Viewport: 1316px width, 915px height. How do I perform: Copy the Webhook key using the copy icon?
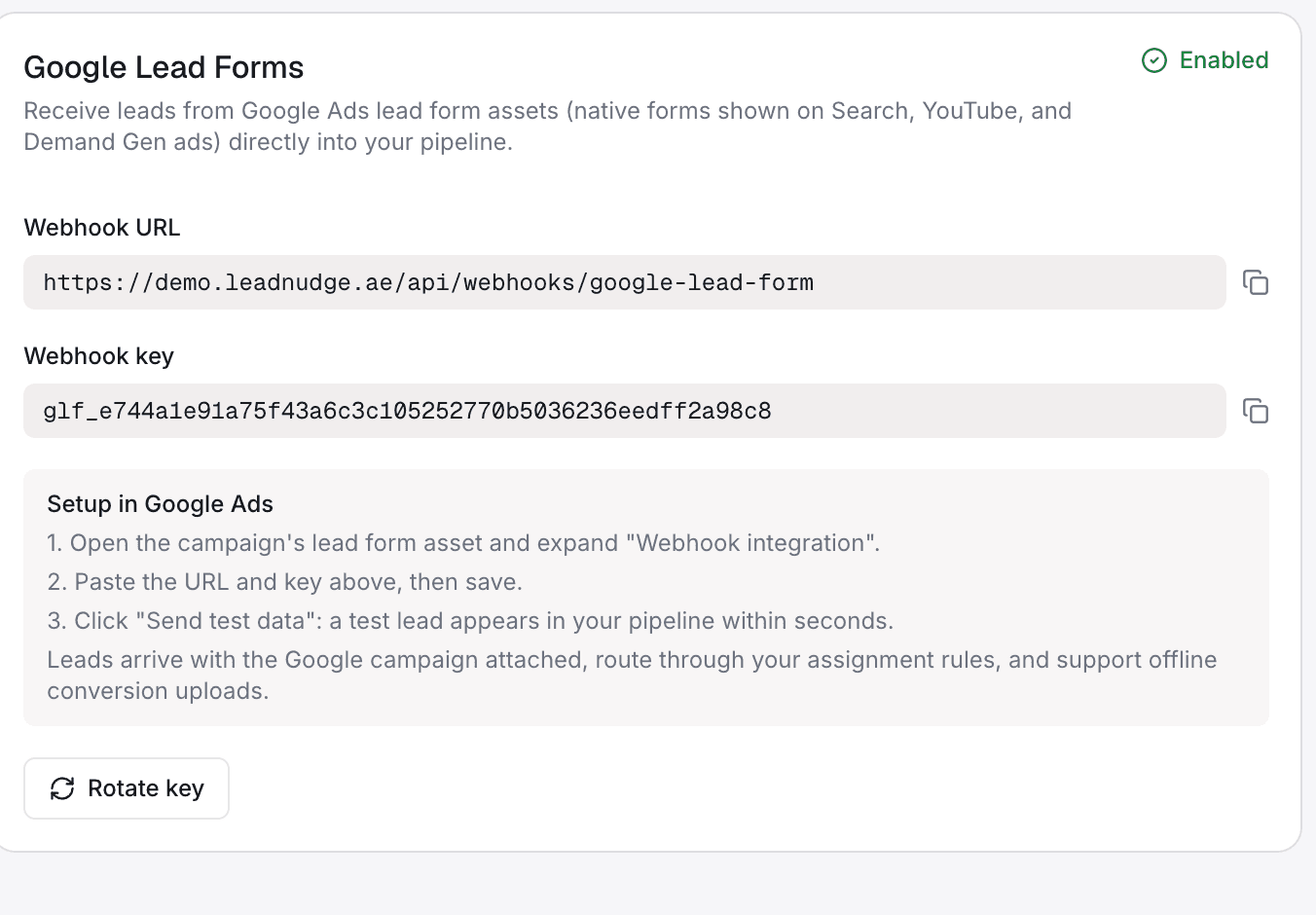click(x=1256, y=411)
